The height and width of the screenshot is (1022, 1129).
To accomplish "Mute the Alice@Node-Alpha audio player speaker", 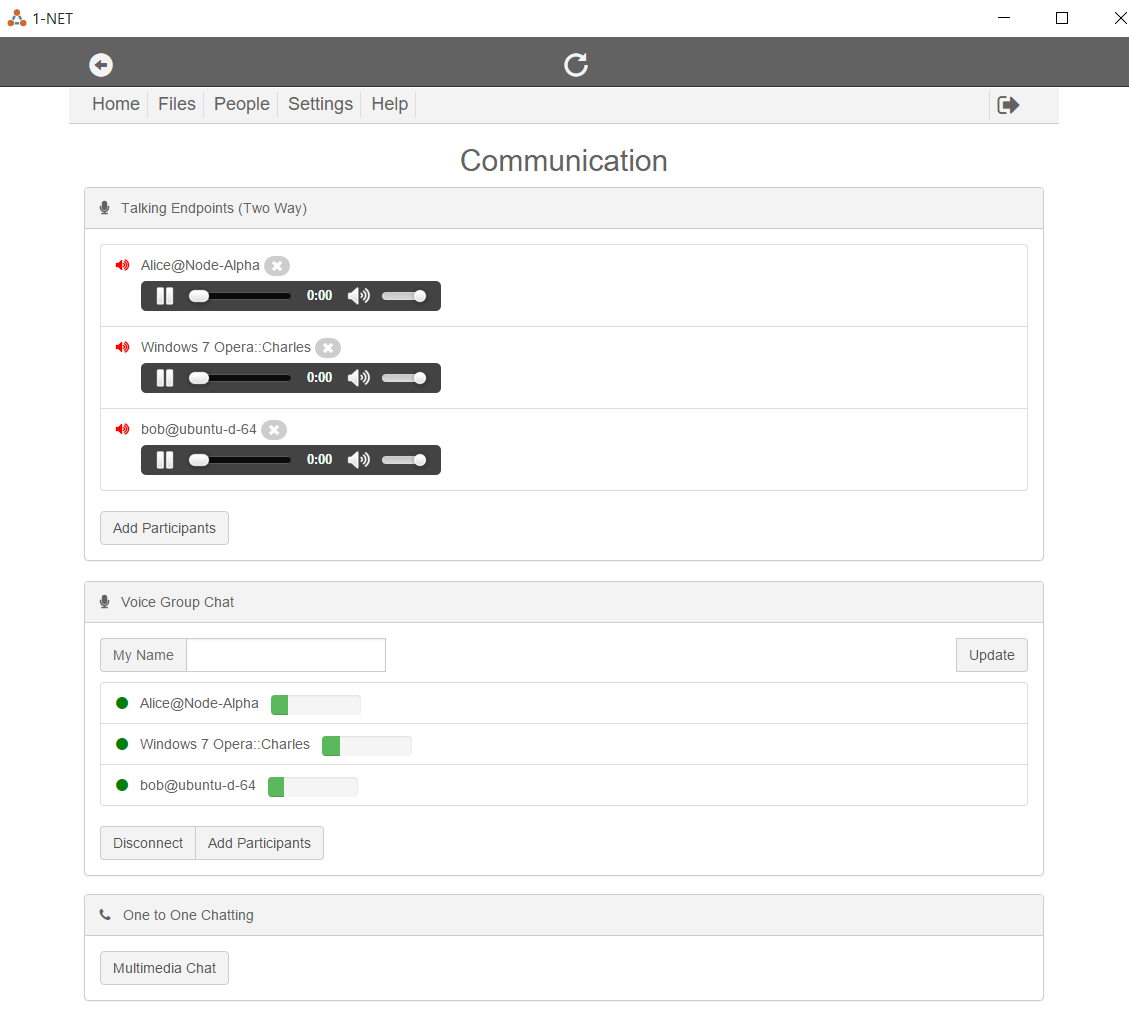I will click(358, 296).
